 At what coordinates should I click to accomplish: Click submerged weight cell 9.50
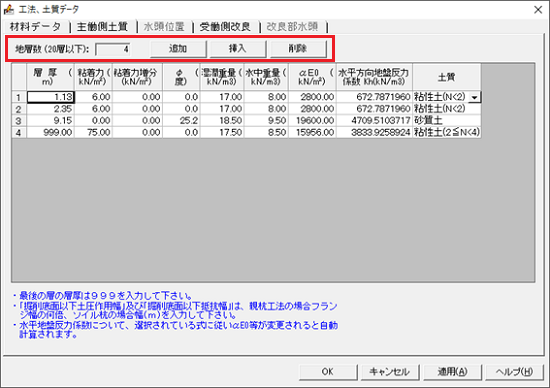266,121
